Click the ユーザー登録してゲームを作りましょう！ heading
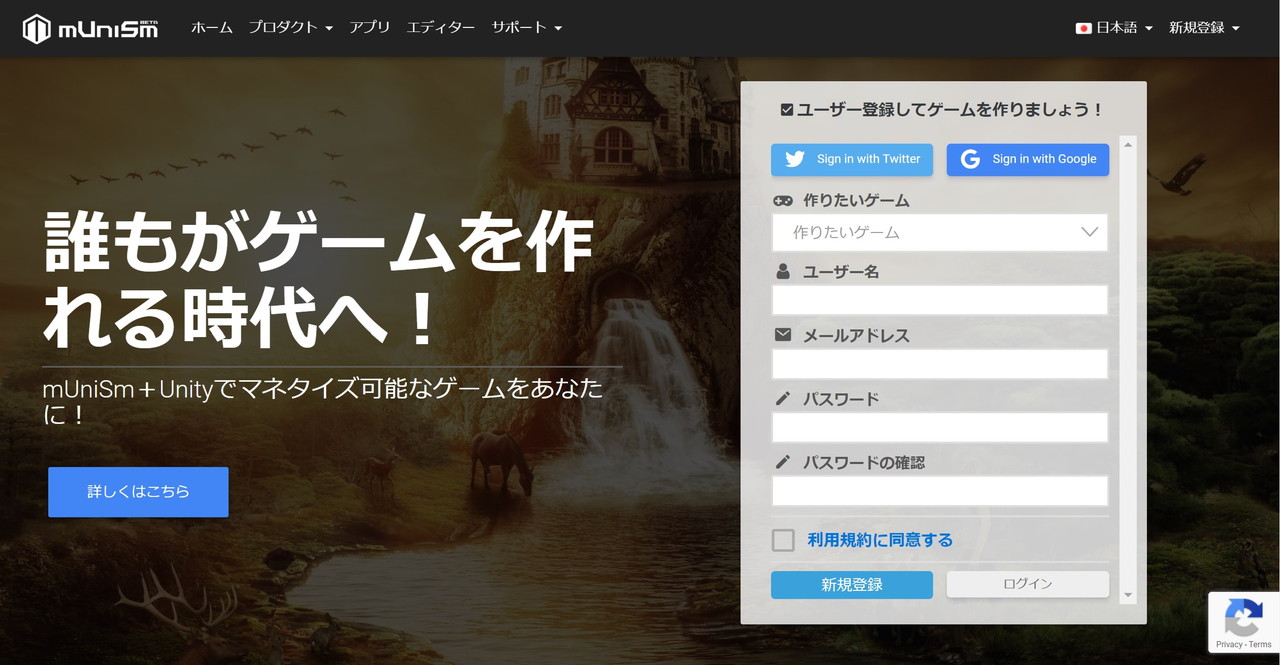 click(x=950, y=110)
